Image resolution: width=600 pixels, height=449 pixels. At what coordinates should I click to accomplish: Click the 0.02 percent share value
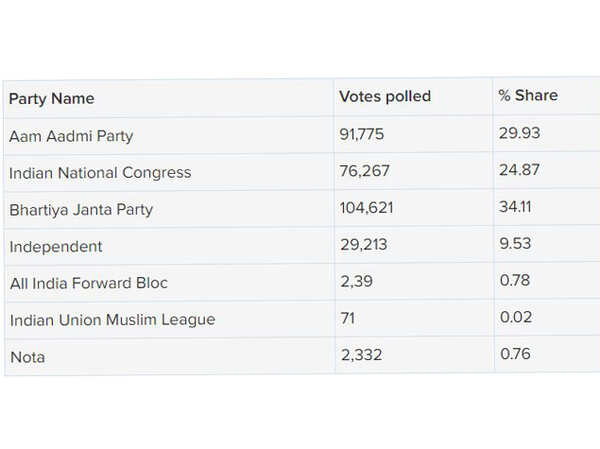[x=515, y=318]
